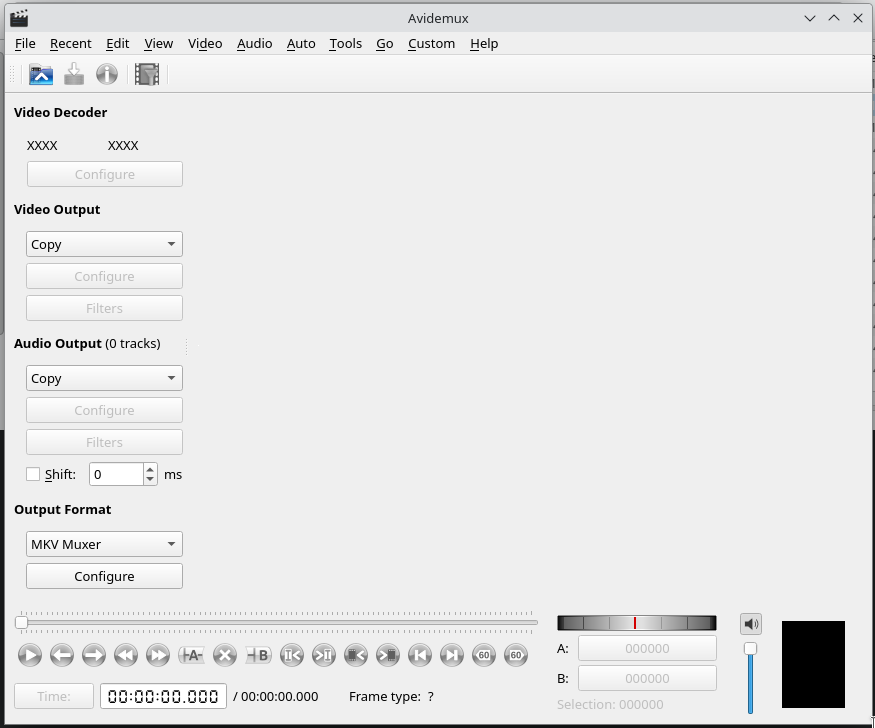
Task: Jump forward 60 seconds button
Action: click(x=516, y=655)
